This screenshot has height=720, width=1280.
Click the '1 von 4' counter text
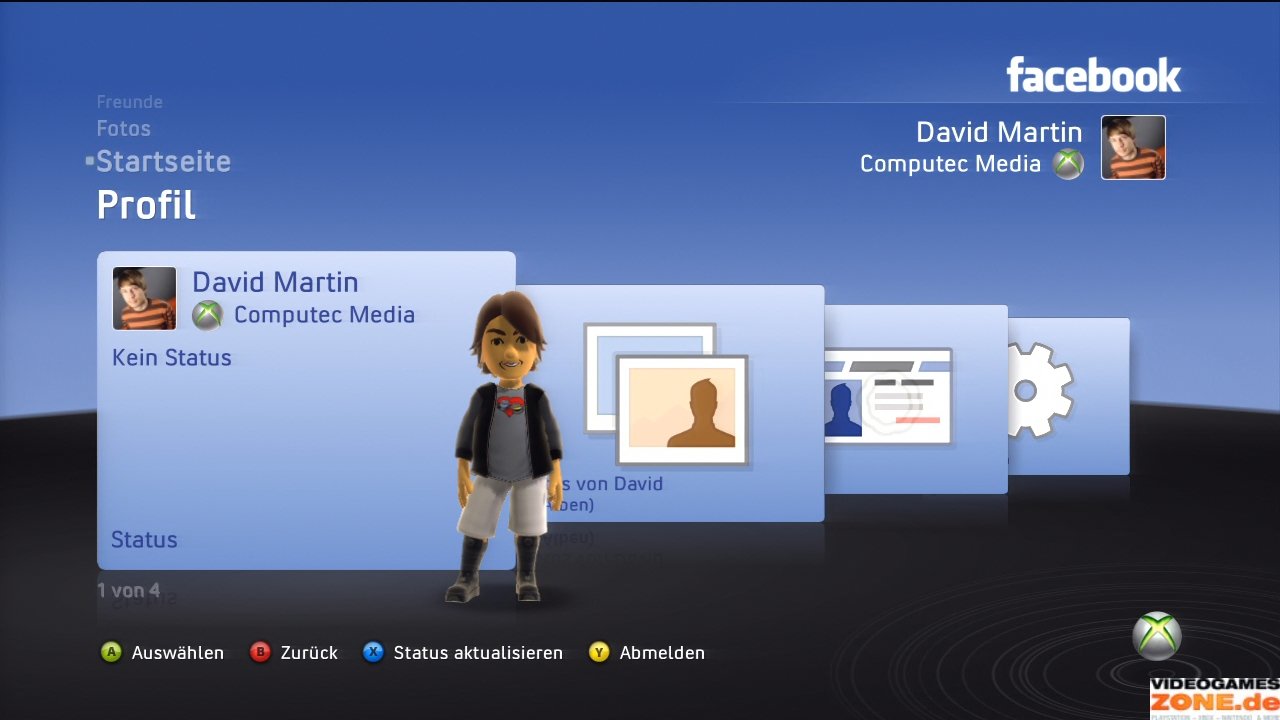click(x=128, y=590)
